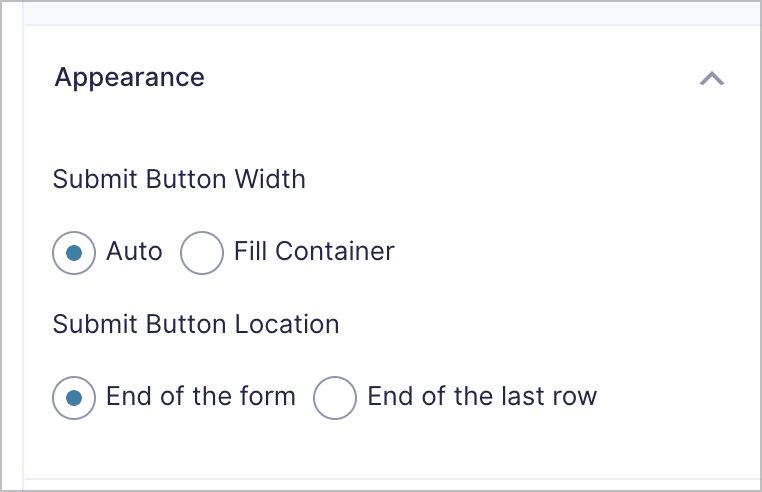Select the Fill Container radio button
Viewport: 762px width, 492px height.
(201, 252)
